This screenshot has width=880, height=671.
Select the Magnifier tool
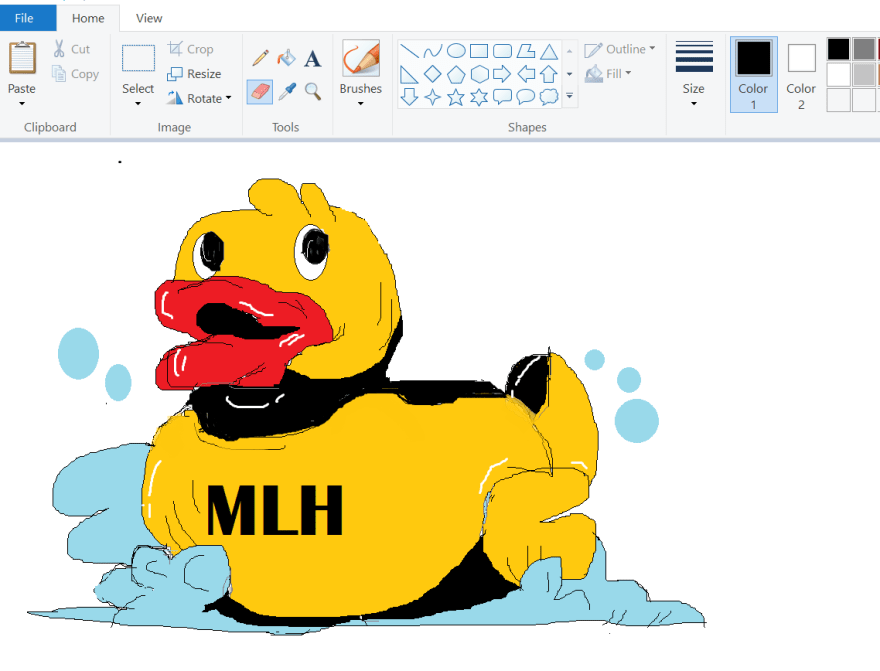click(x=313, y=91)
